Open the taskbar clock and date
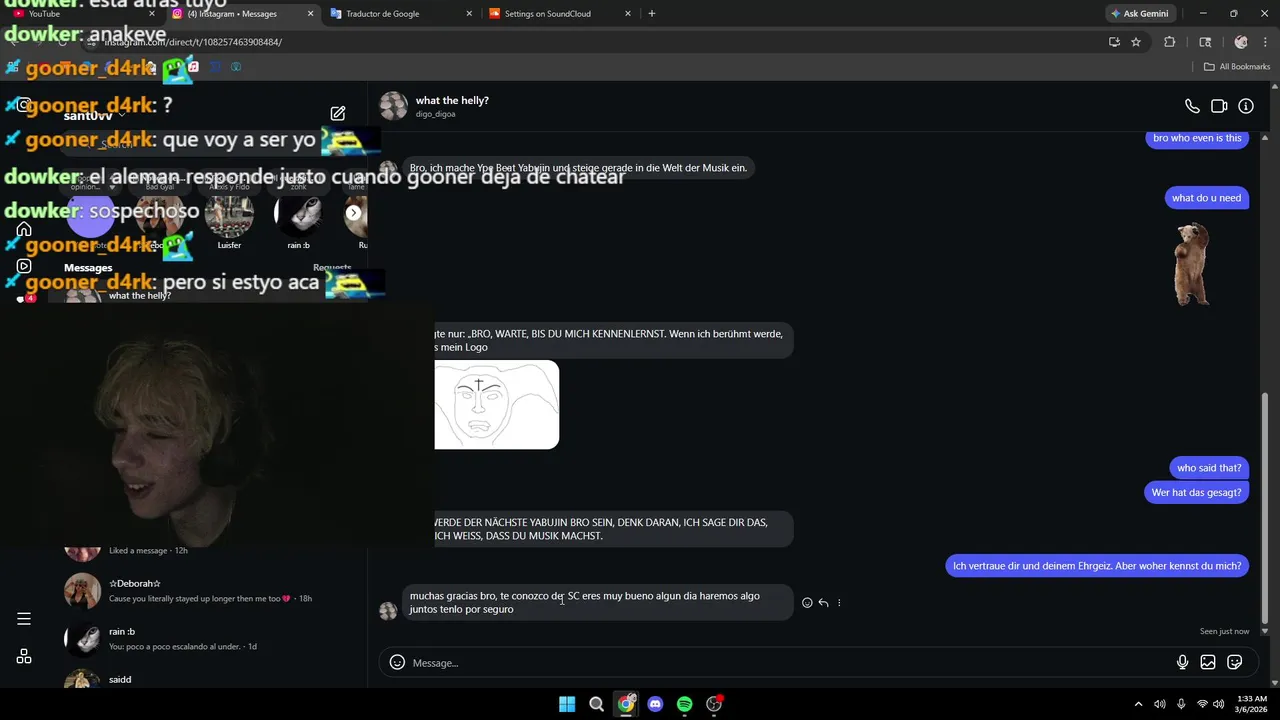The width and height of the screenshot is (1280, 720). [x=1252, y=704]
